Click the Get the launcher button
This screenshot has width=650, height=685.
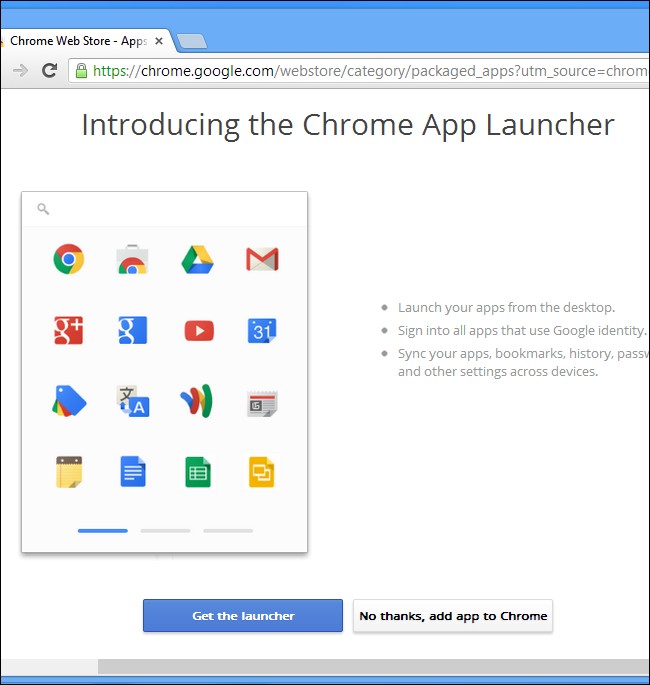pyautogui.click(x=243, y=616)
